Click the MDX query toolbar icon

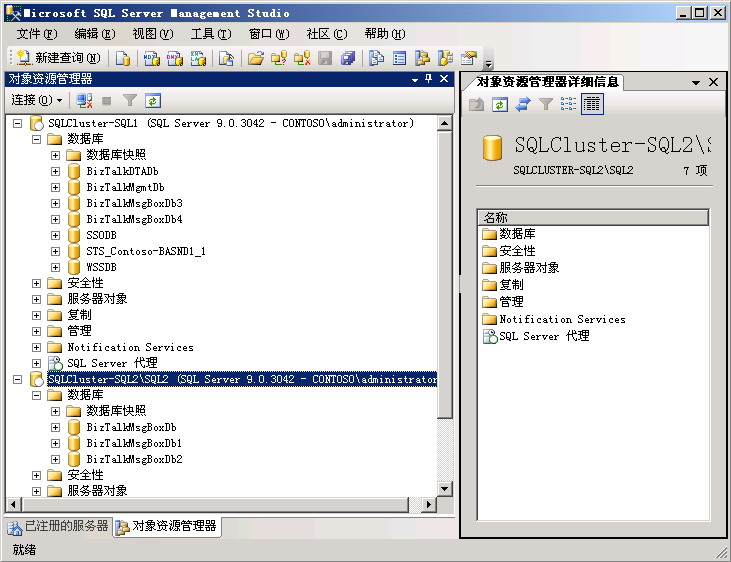[x=152, y=58]
